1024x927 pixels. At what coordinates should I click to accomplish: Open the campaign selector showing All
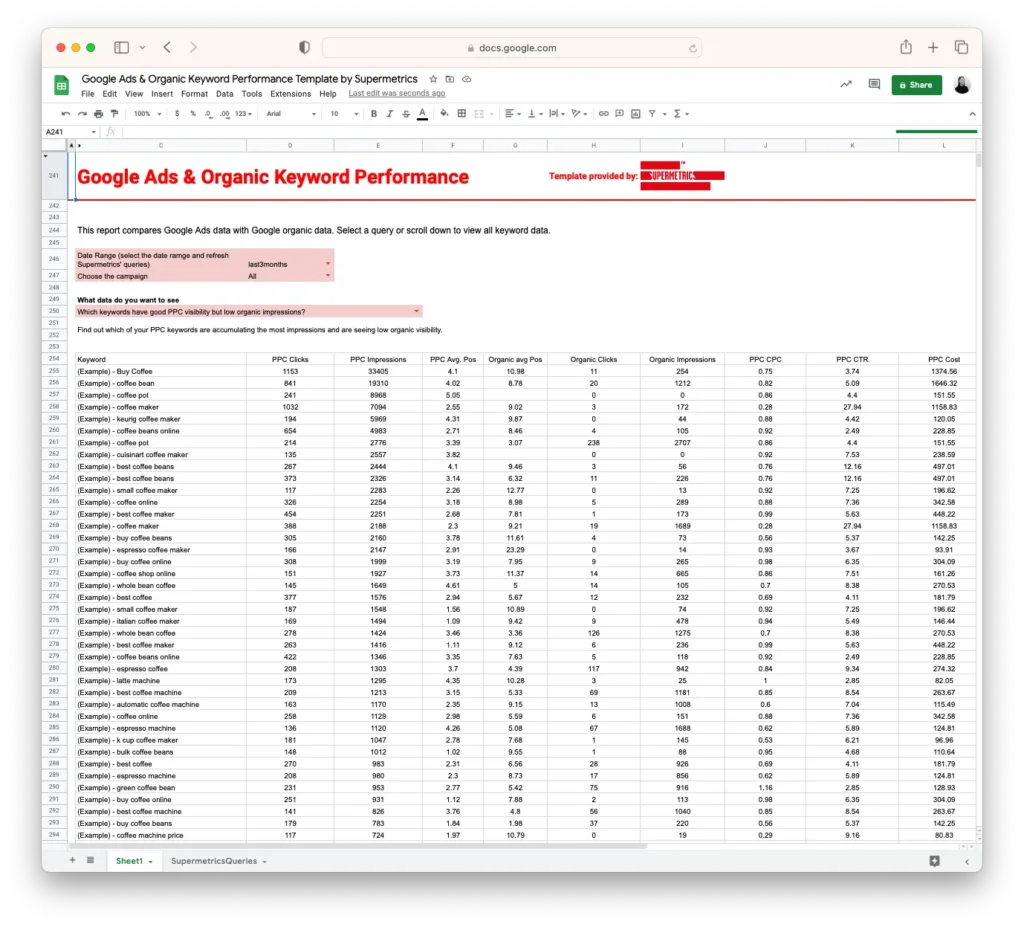[x=327, y=275]
